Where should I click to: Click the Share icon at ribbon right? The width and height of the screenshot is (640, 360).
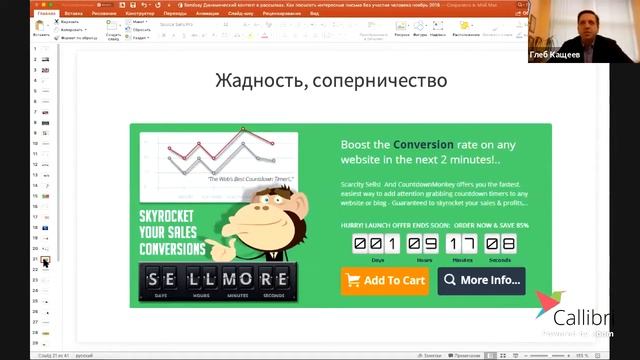click(518, 13)
